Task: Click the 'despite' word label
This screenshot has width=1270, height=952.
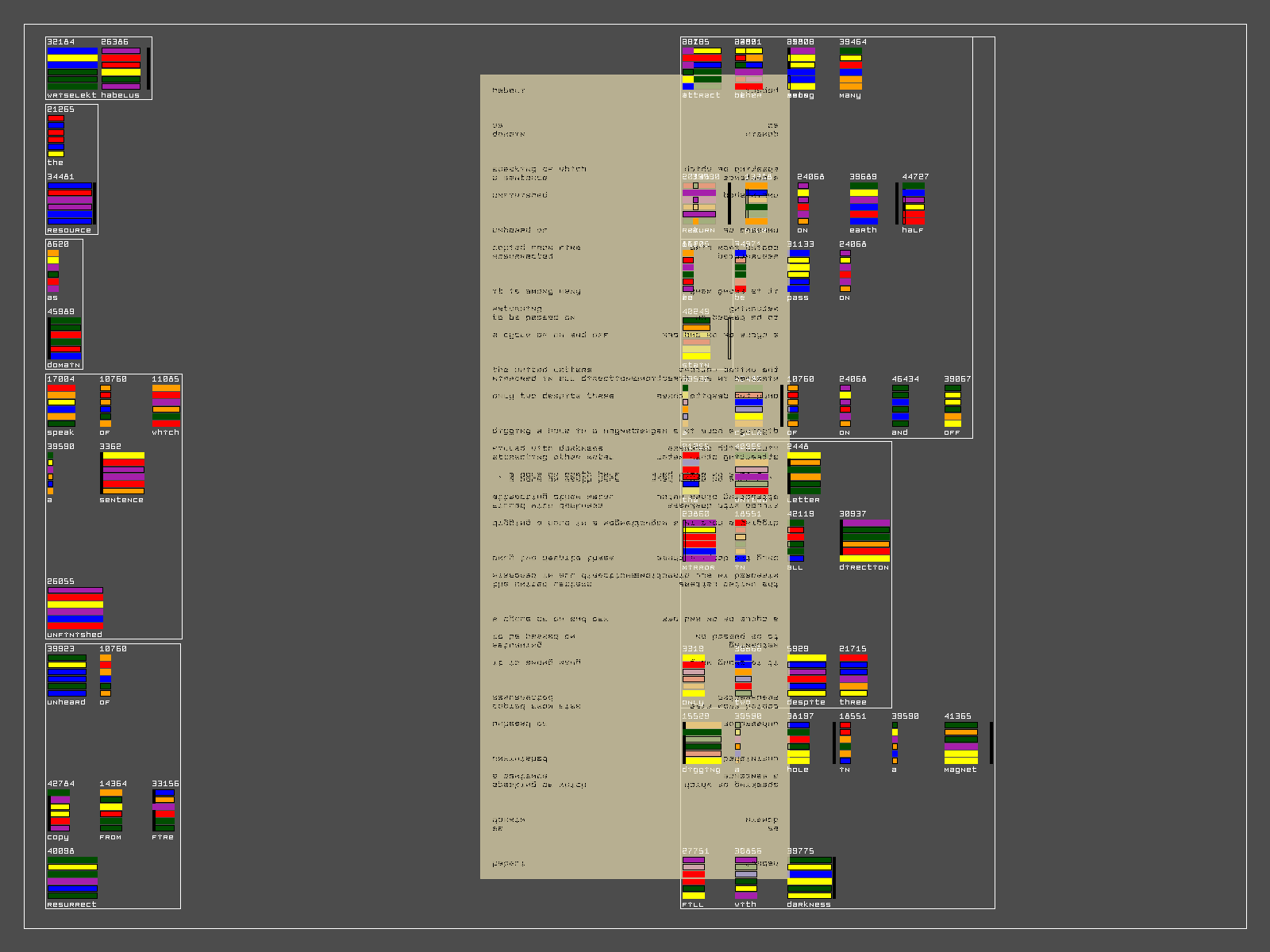Action: (806, 702)
